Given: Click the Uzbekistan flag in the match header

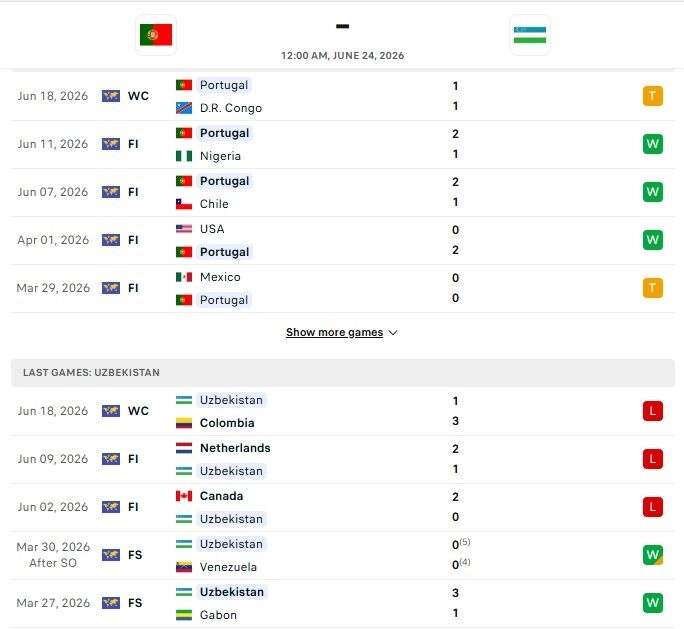Looking at the screenshot, I should pyautogui.click(x=530, y=35).
